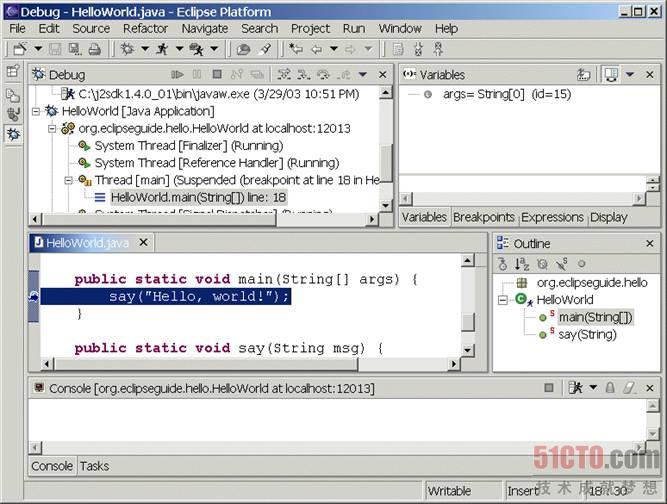Click the External Tools toolbar icon
The image size is (667, 504).
(197, 49)
